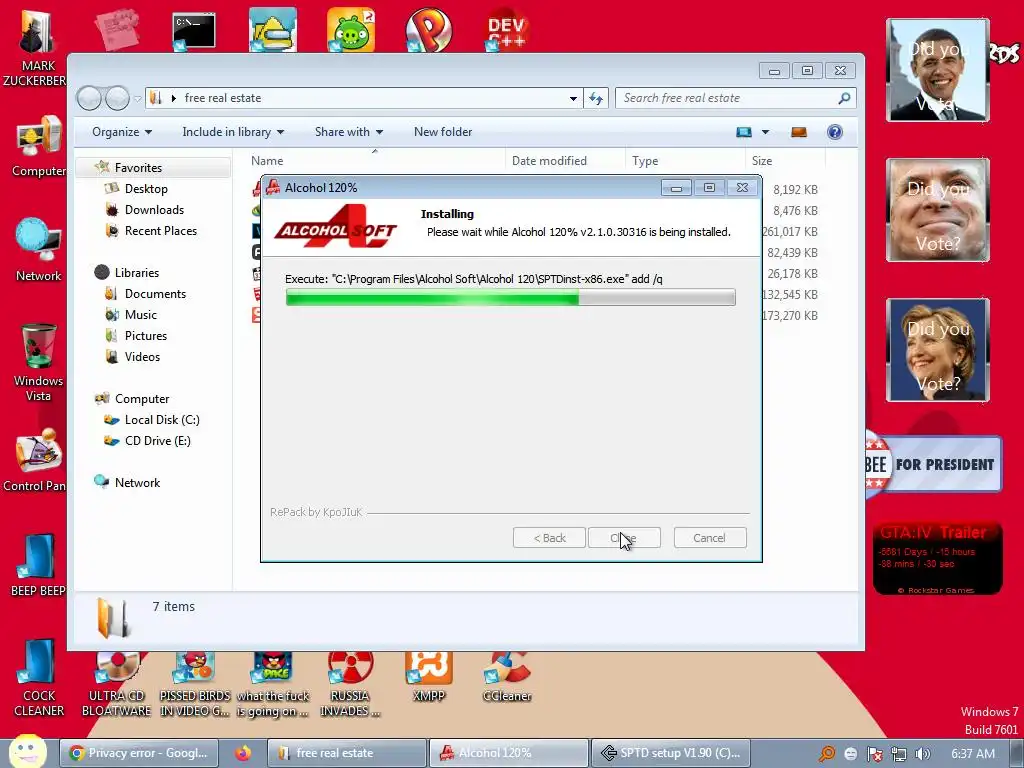Screen dimensions: 1024x768
Task: Open the Action Center flag tray icon
Action: pyautogui.click(x=874, y=754)
